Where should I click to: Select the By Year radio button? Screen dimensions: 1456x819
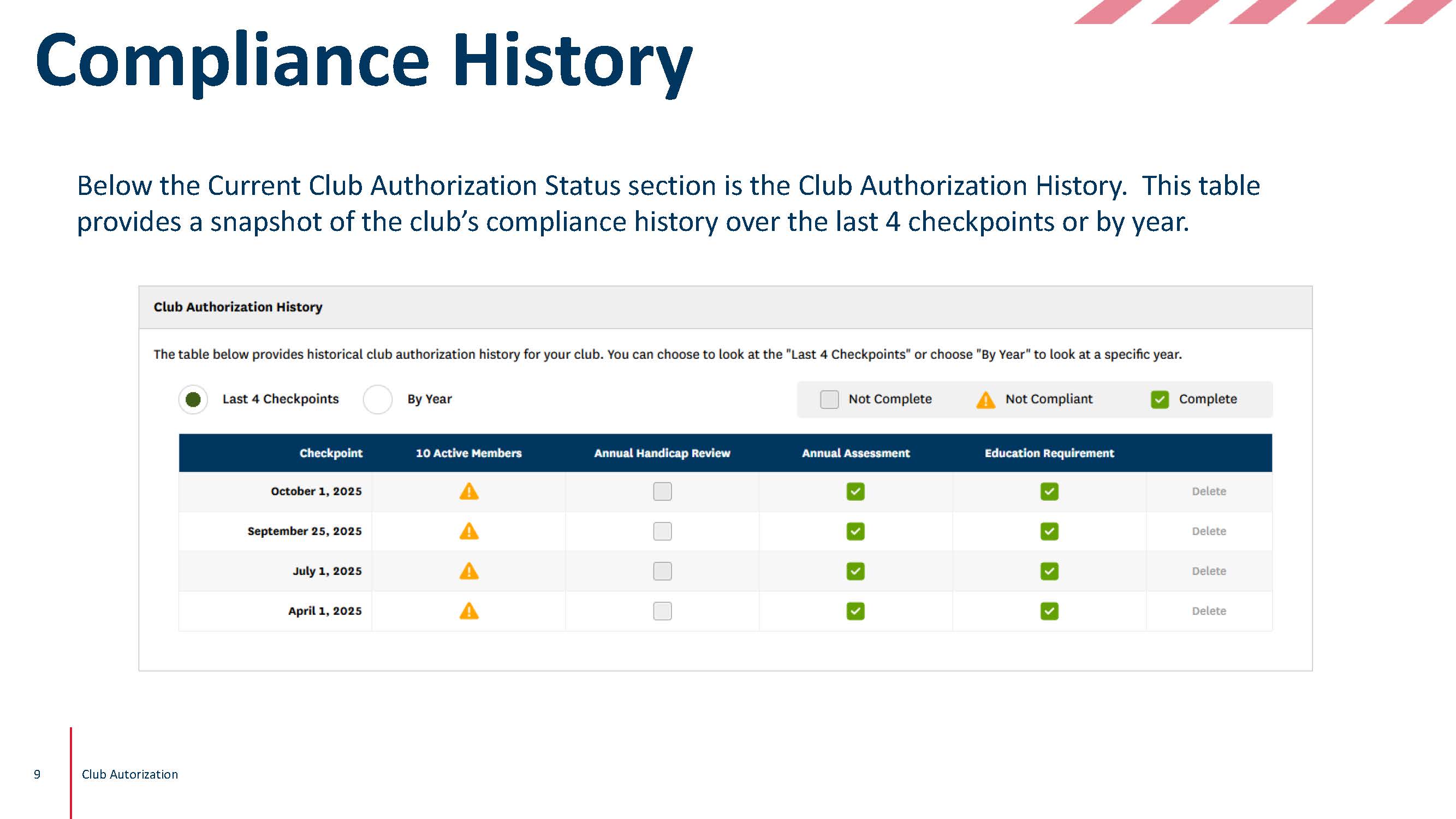tap(378, 399)
